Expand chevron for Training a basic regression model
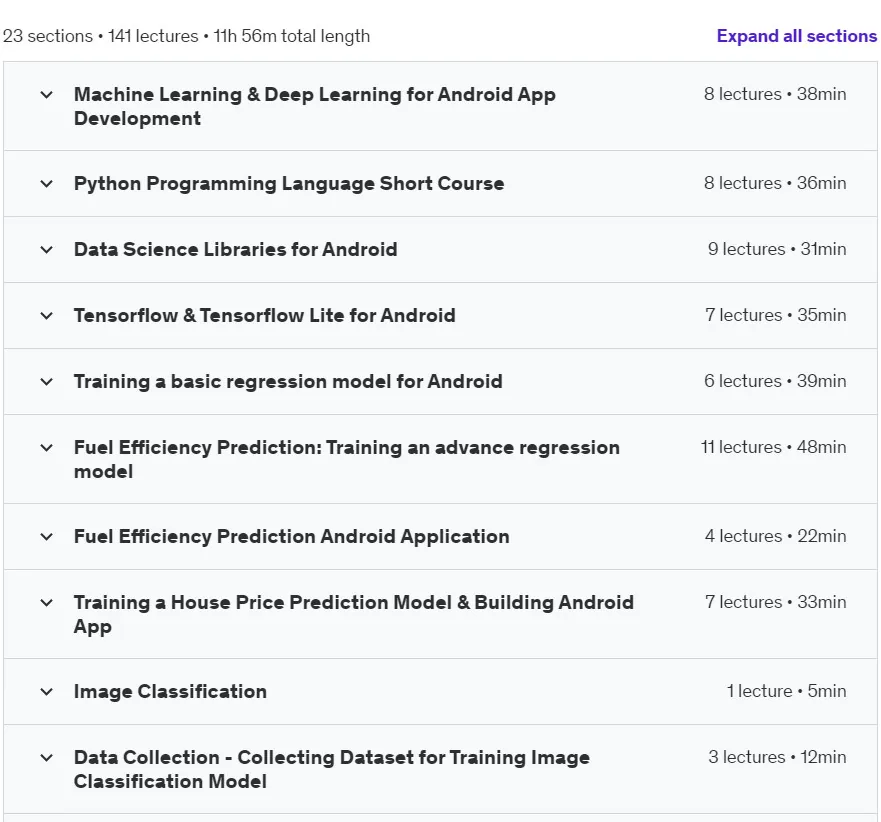881x822 pixels. [47, 382]
